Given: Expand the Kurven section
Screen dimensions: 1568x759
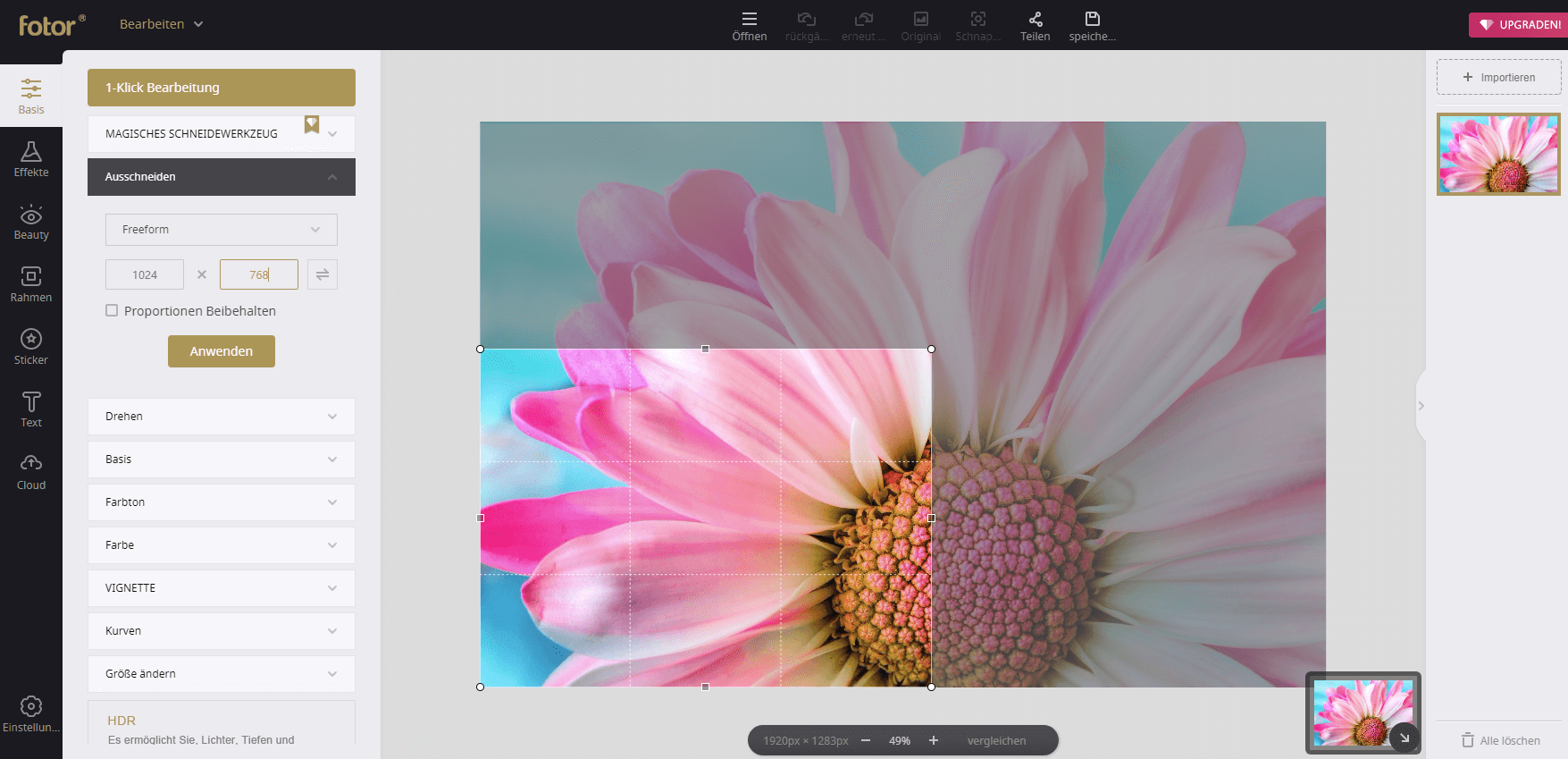Looking at the screenshot, I should [x=222, y=631].
